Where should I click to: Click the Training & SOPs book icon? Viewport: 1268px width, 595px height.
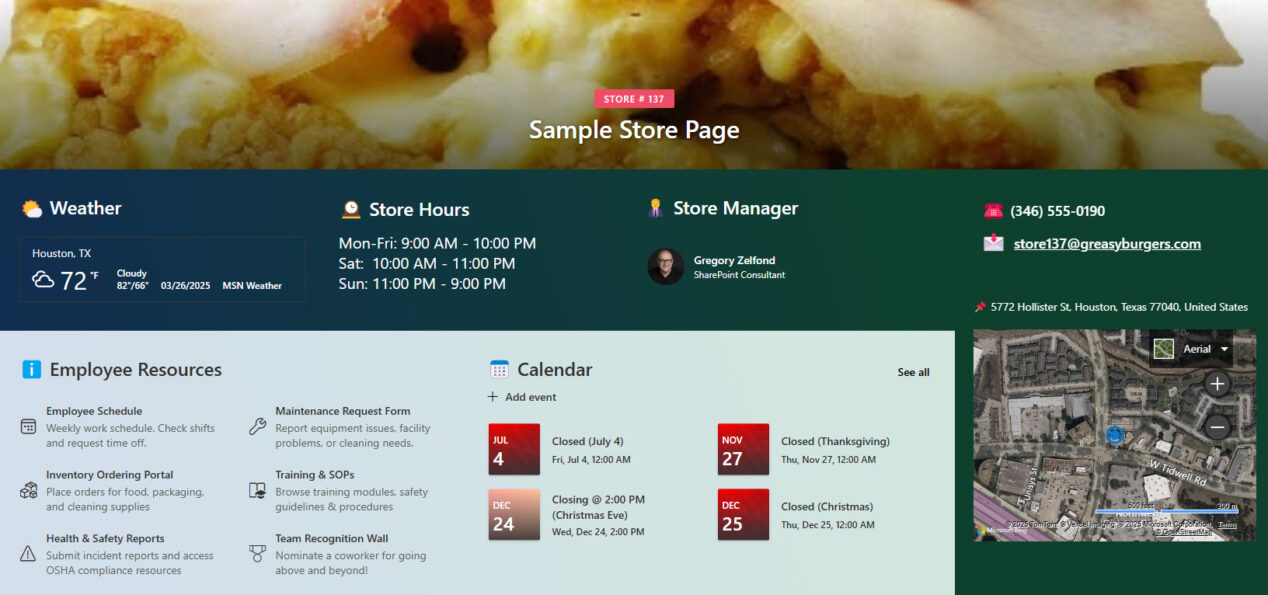pos(256,489)
